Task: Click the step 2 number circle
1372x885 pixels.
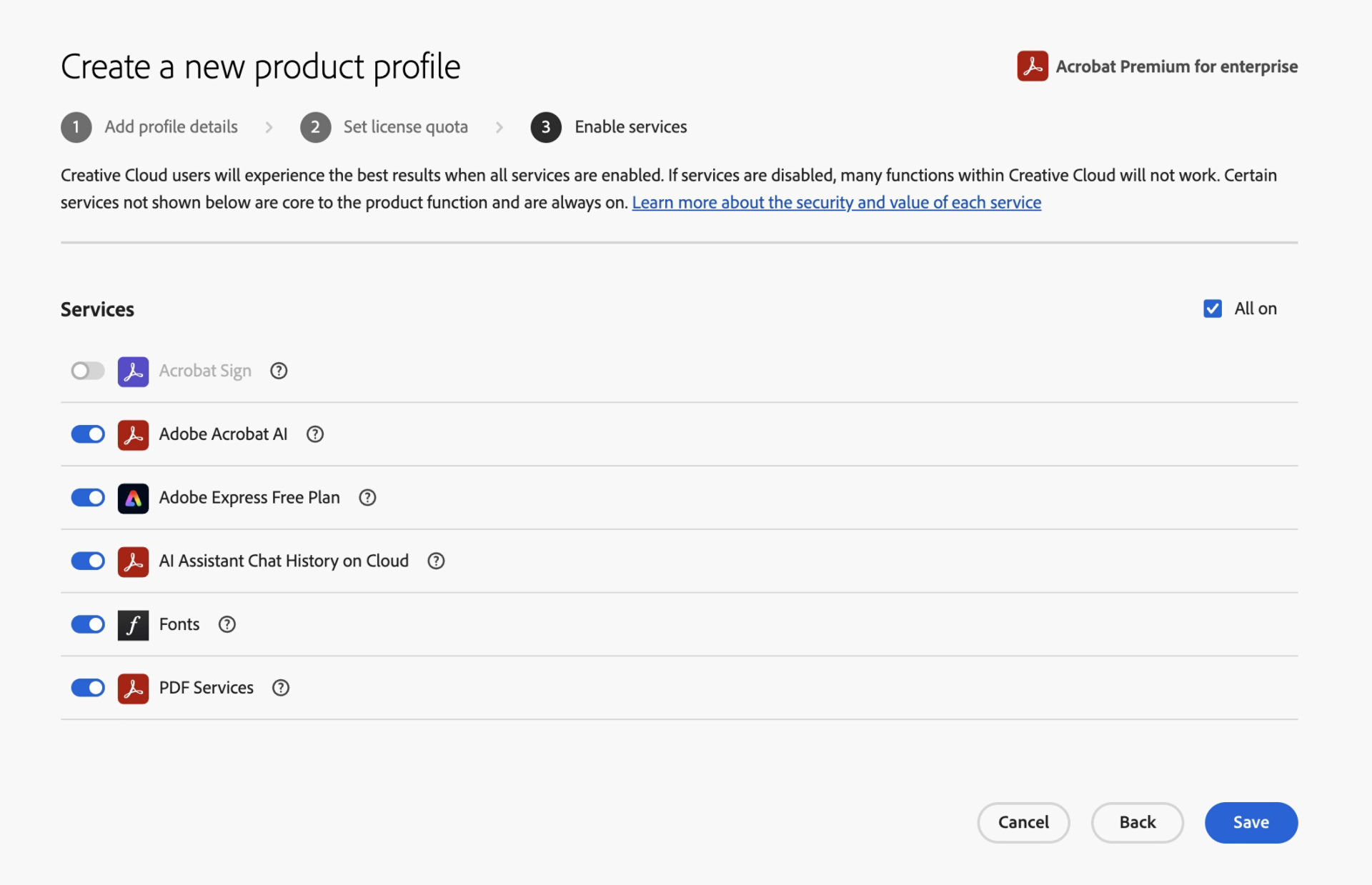Action: click(x=315, y=127)
